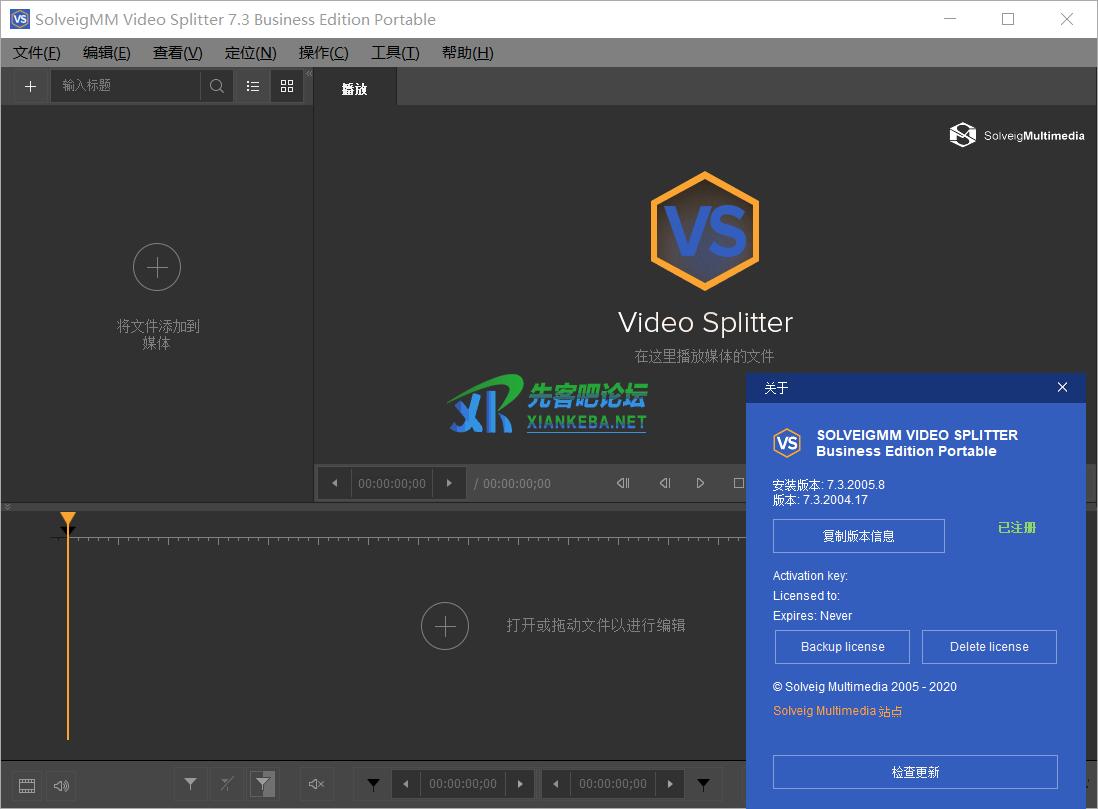Toggle the mute audio icon in timeline toolbar

click(x=317, y=784)
